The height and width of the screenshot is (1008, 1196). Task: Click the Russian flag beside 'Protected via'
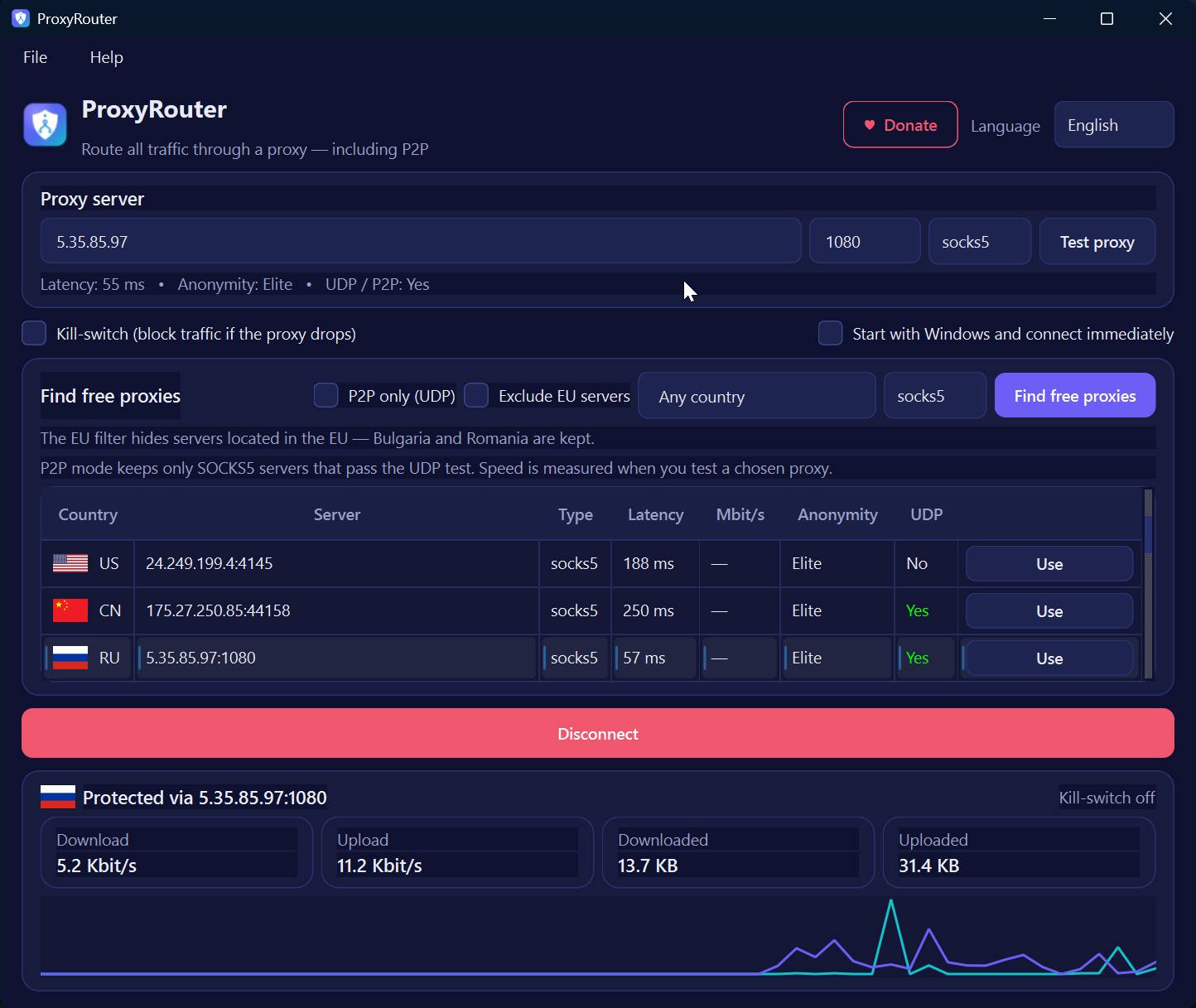point(58,798)
